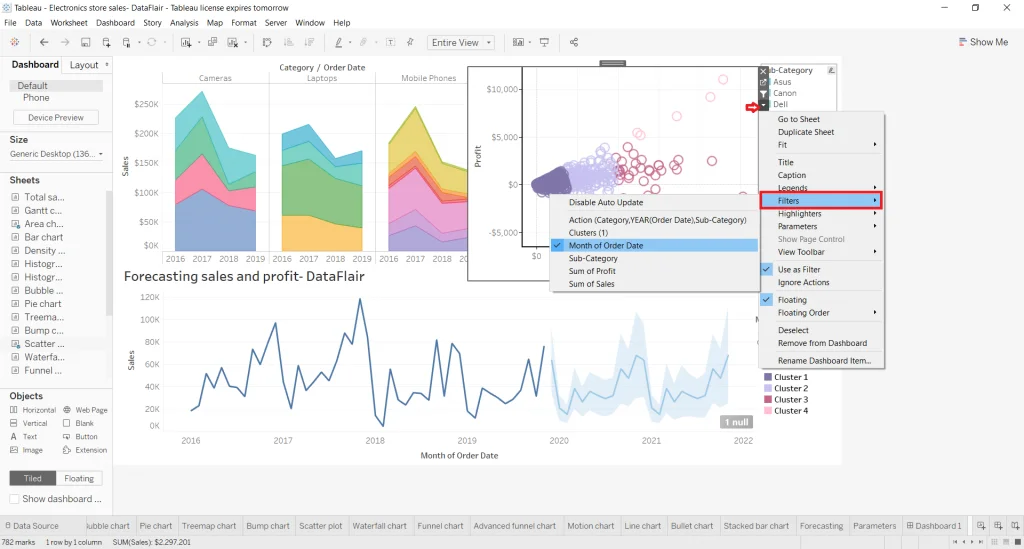Toggle the Show dashboard title checkbox

click(x=14, y=499)
